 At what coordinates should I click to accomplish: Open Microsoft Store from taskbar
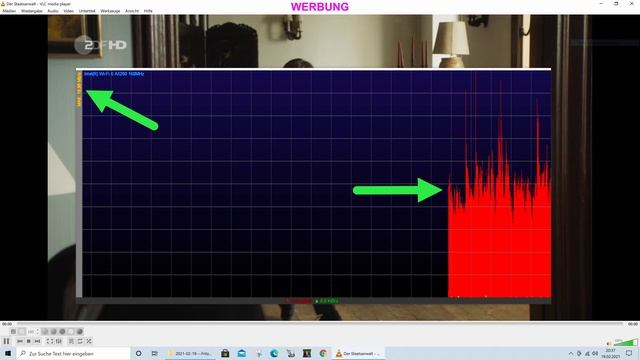(225, 353)
